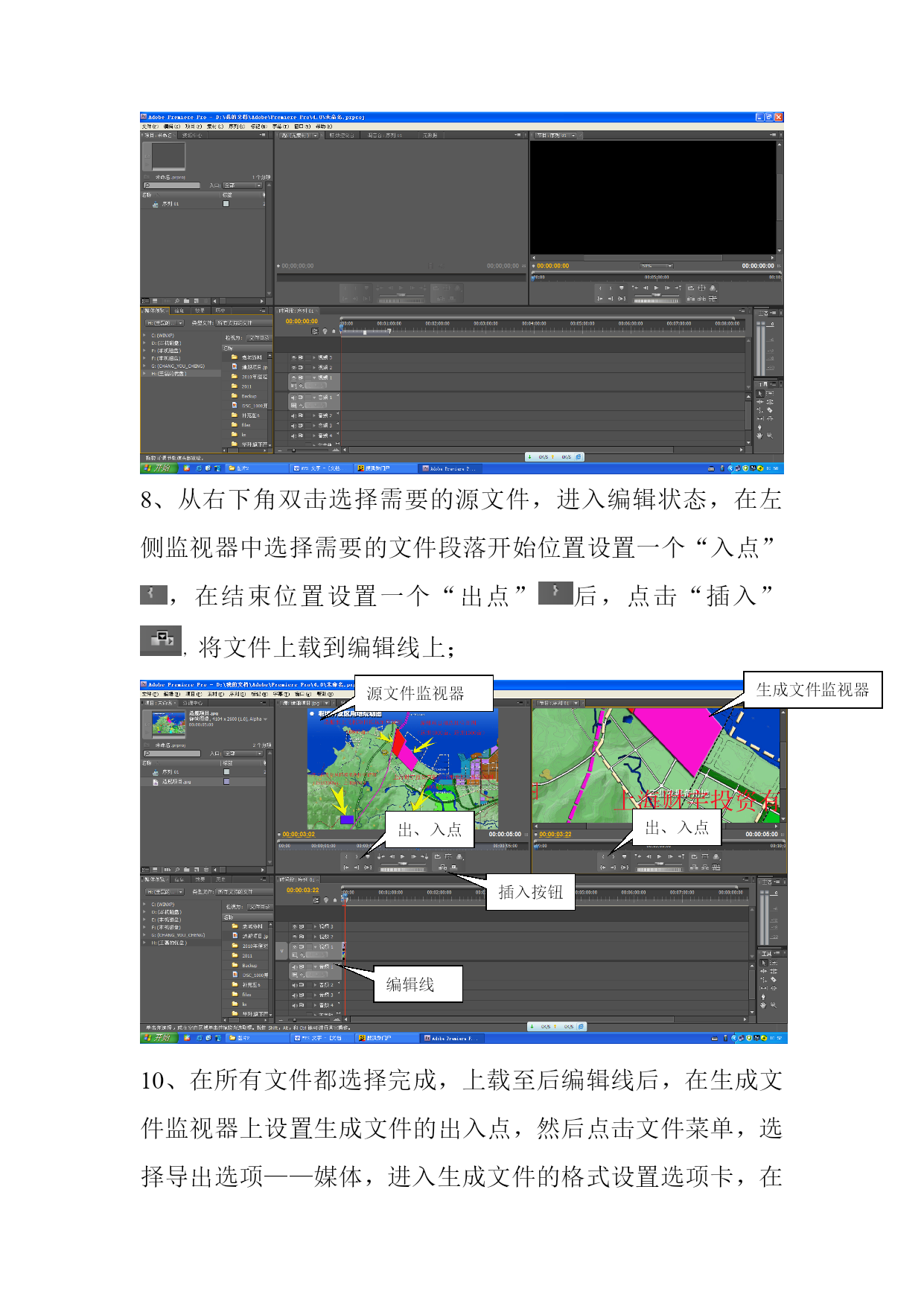Image resolution: width=924 pixels, height=1306 pixels.
Task: Click the New Bin folder icon in second screenshot's project panel
Action: pyautogui.click(x=186, y=869)
